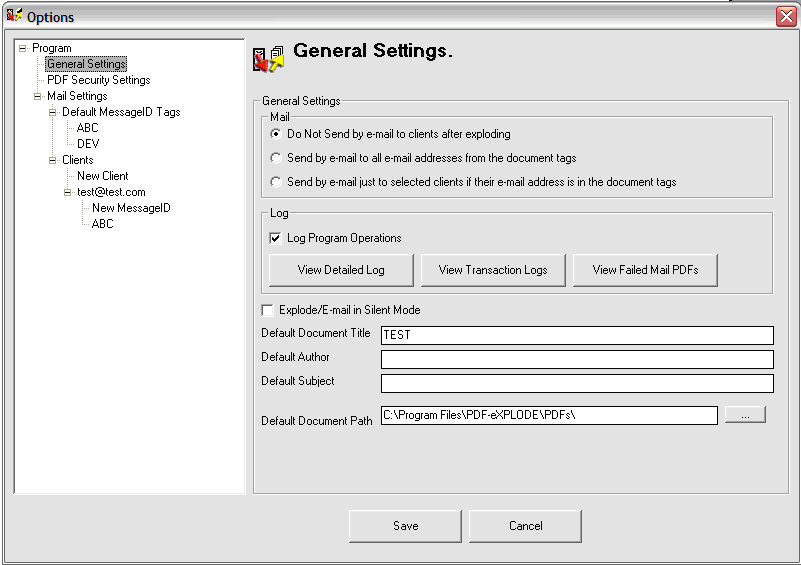Select New Client in the tree
The image size is (801, 565).
pos(102,176)
